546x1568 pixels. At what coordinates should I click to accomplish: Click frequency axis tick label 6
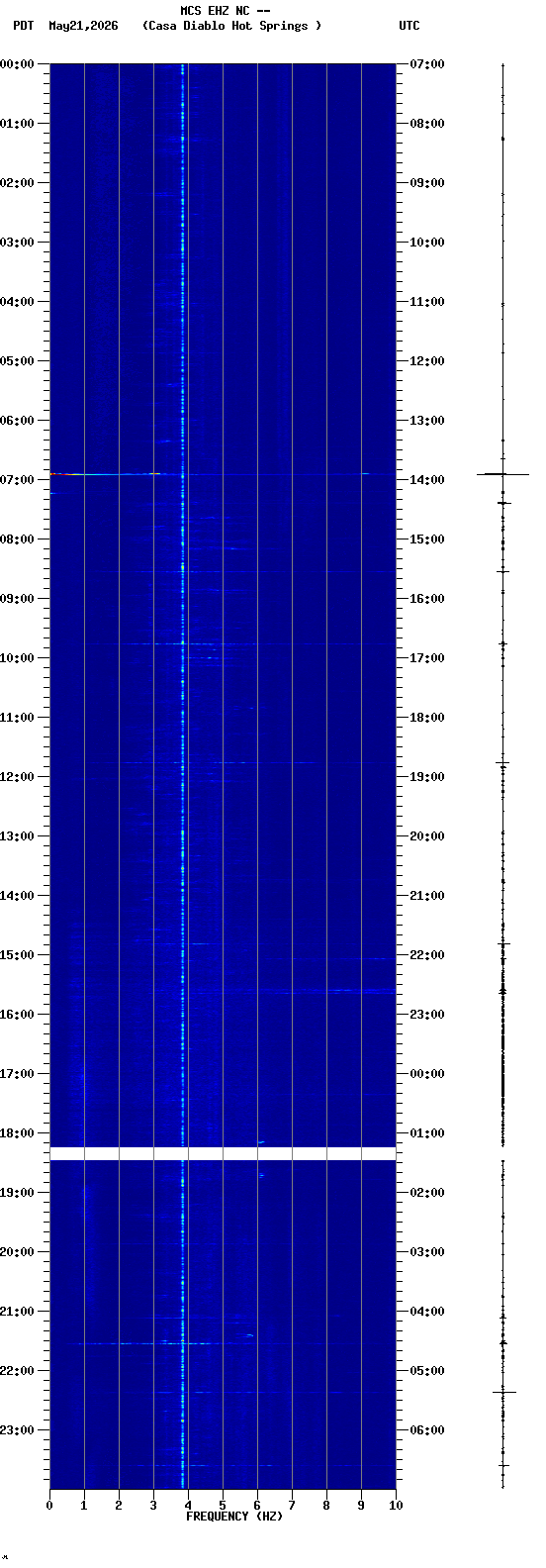(257, 1506)
